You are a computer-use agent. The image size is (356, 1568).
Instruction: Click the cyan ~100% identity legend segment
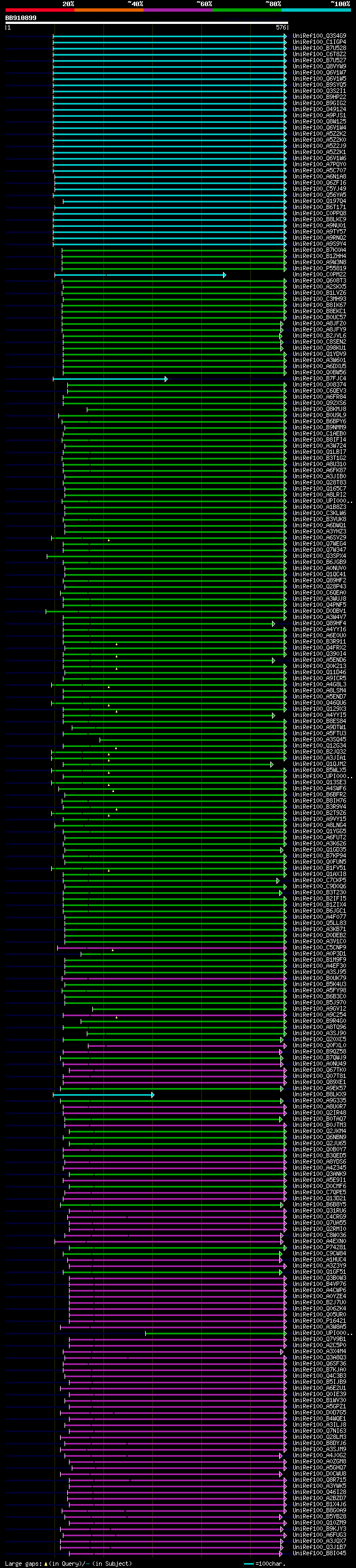[x=317, y=10]
